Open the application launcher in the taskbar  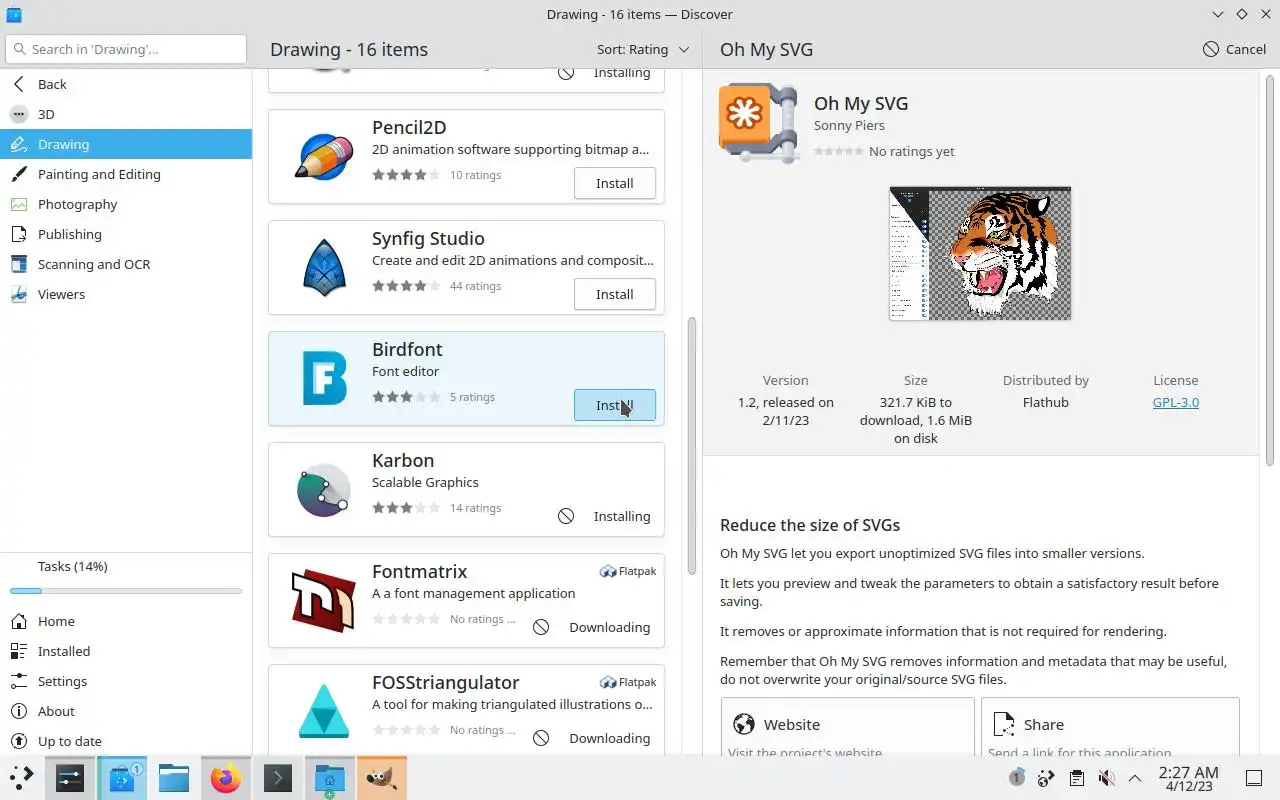(21, 778)
